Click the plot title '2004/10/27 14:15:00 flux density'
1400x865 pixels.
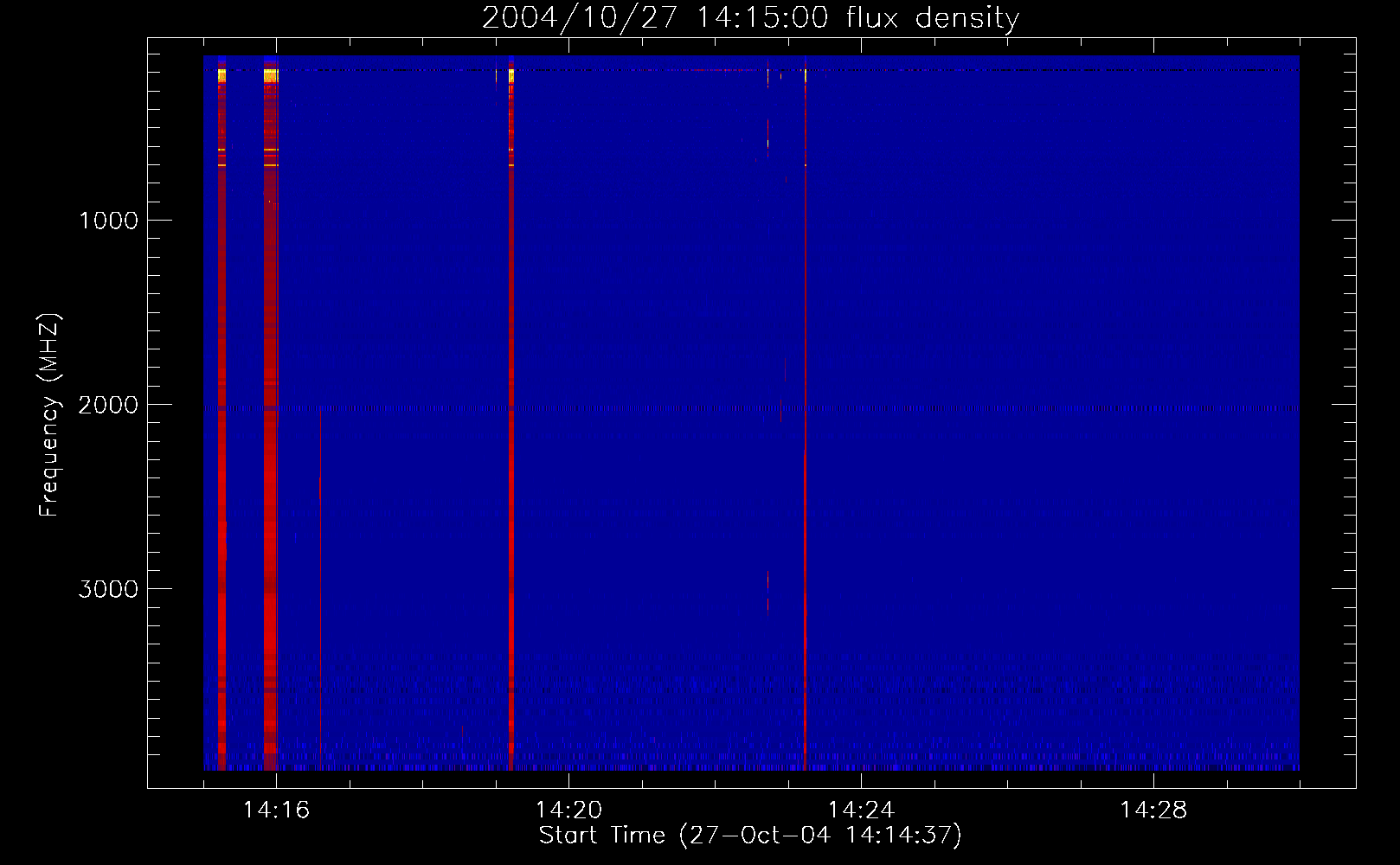750,18
